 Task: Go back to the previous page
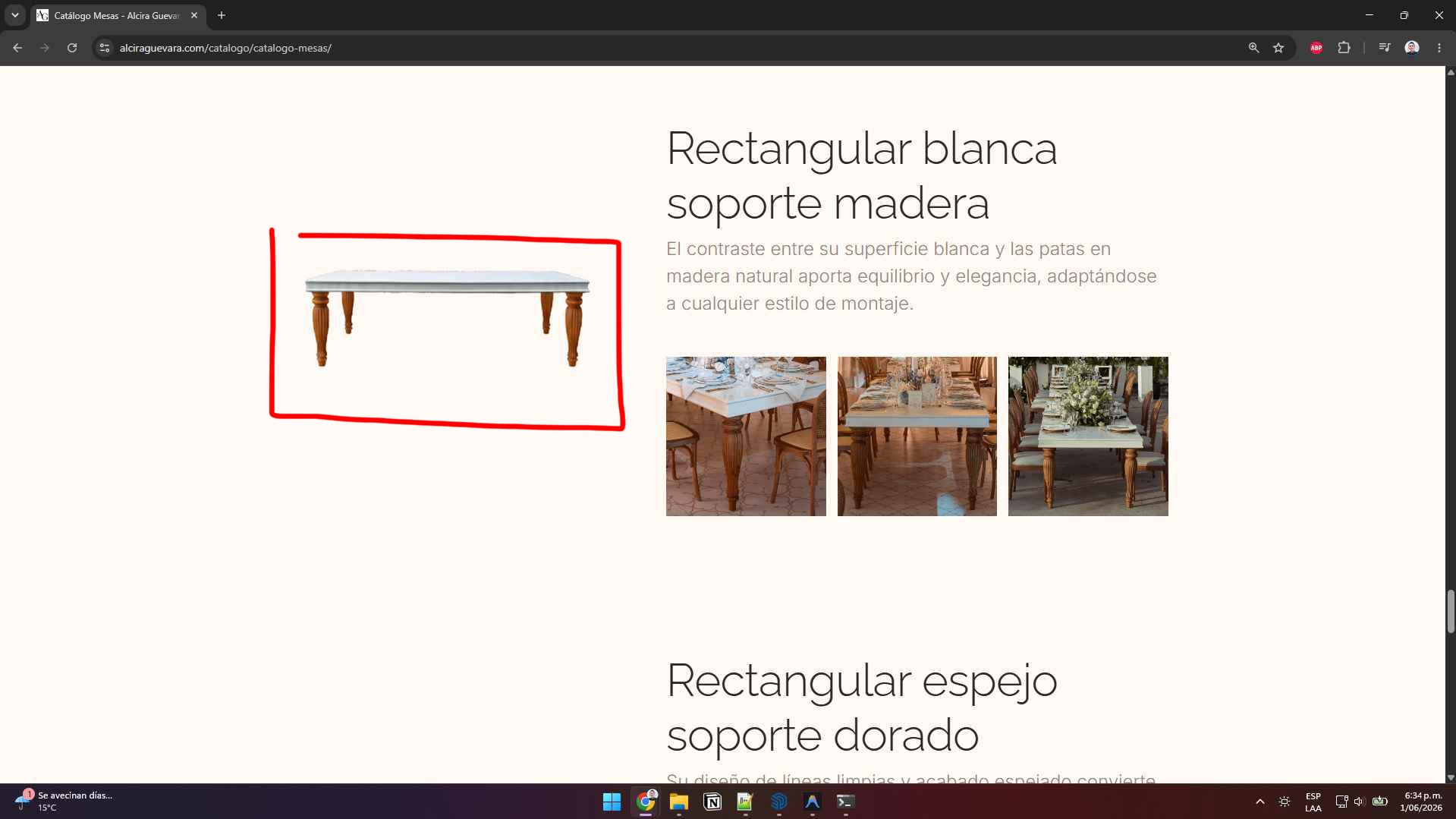click(x=17, y=48)
